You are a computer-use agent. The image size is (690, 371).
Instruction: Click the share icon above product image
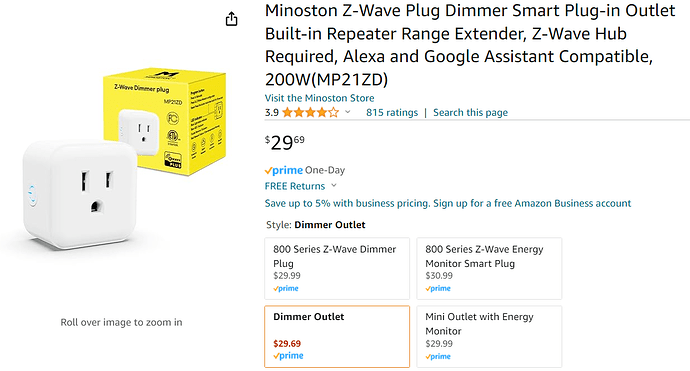[231, 19]
